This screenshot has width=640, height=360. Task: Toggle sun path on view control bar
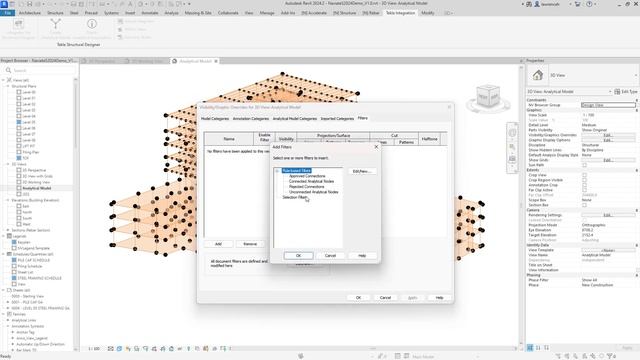pos(128,349)
